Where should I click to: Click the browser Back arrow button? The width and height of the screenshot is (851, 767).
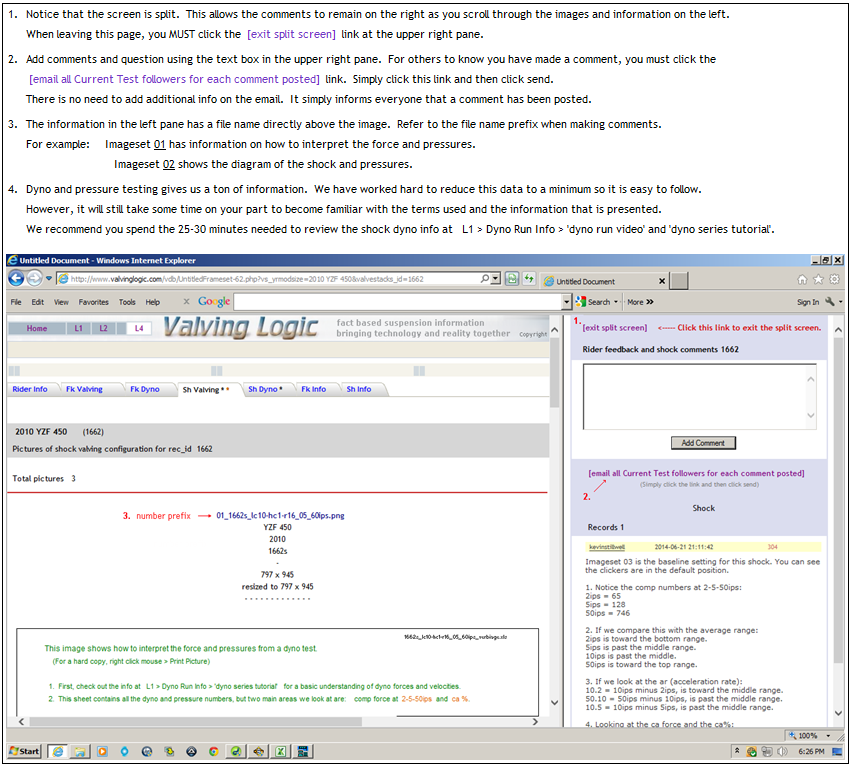(18, 279)
